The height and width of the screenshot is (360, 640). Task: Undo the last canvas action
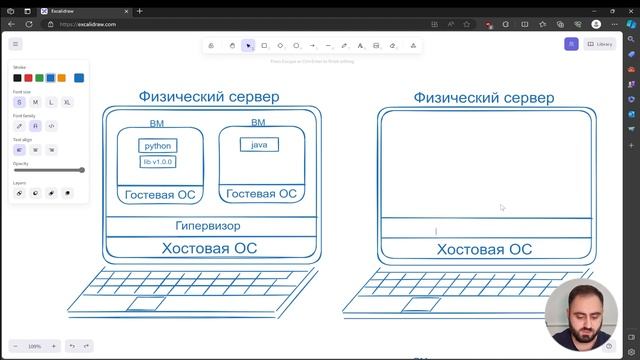click(72, 346)
